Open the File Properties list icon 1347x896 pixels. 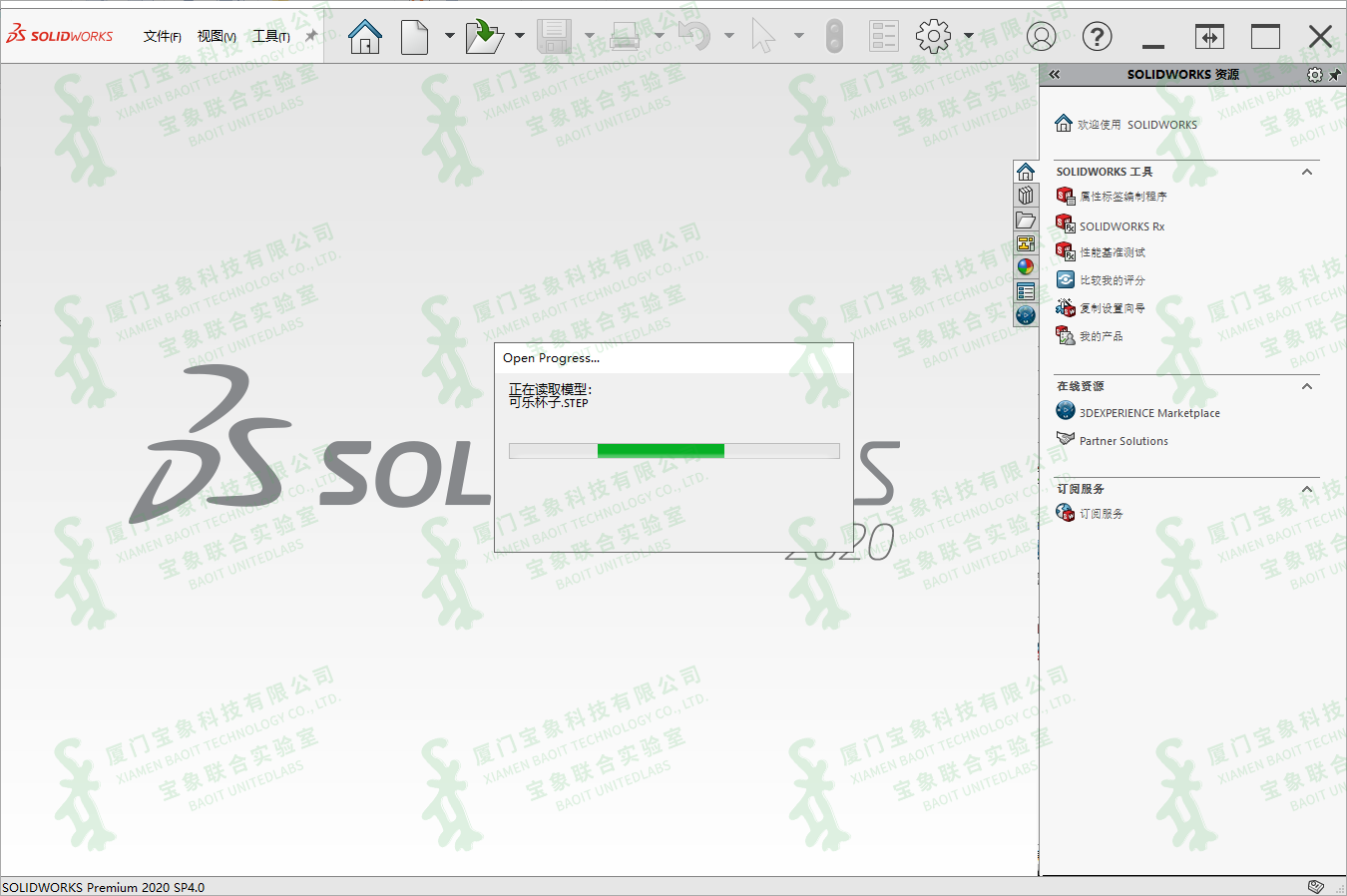[884, 37]
